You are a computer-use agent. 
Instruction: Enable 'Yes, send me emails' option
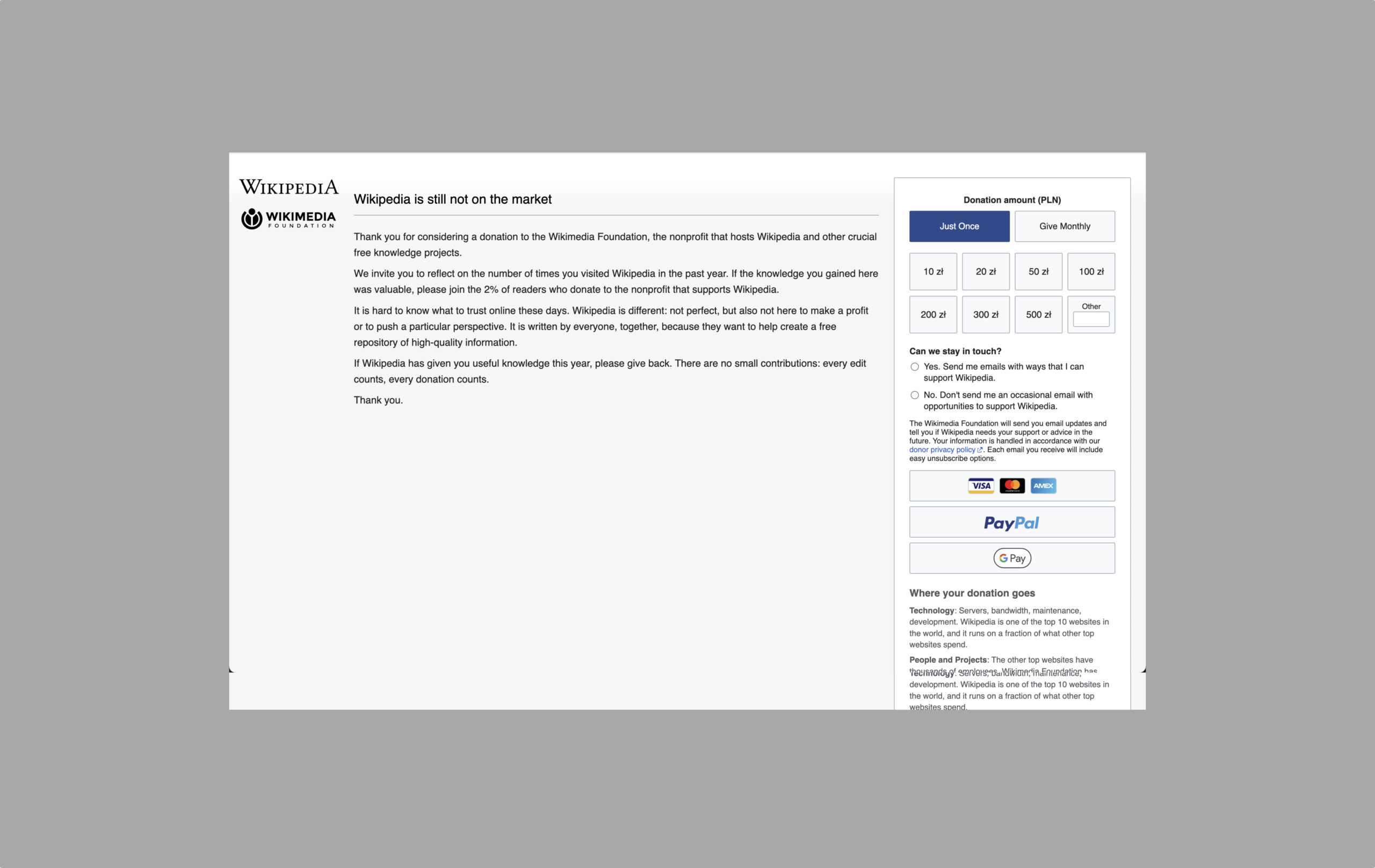(914, 366)
